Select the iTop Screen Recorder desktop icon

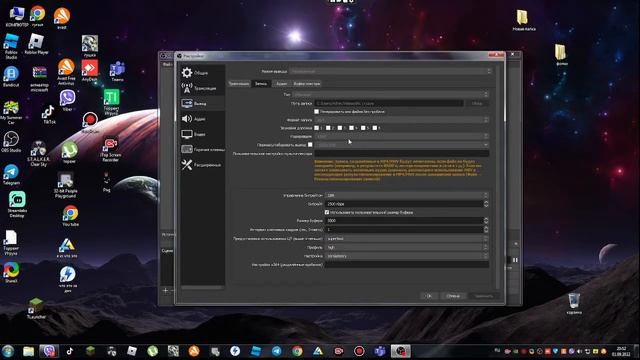pyautogui.click(x=110, y=150)
